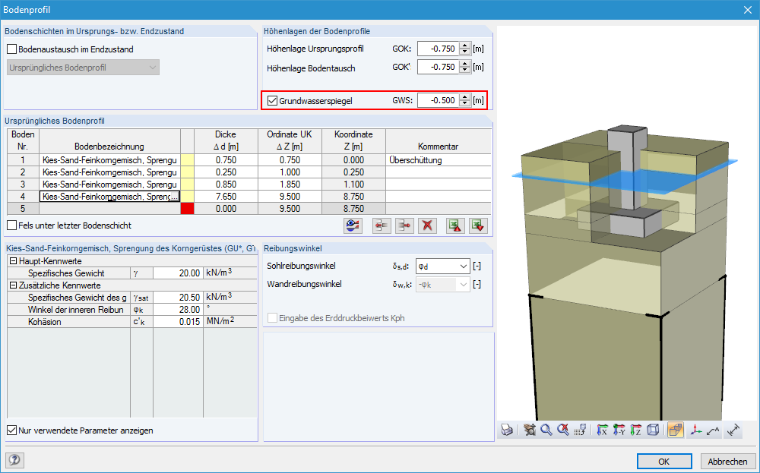Click the Excel import icon with down arrow

click(x=478, y=226)
